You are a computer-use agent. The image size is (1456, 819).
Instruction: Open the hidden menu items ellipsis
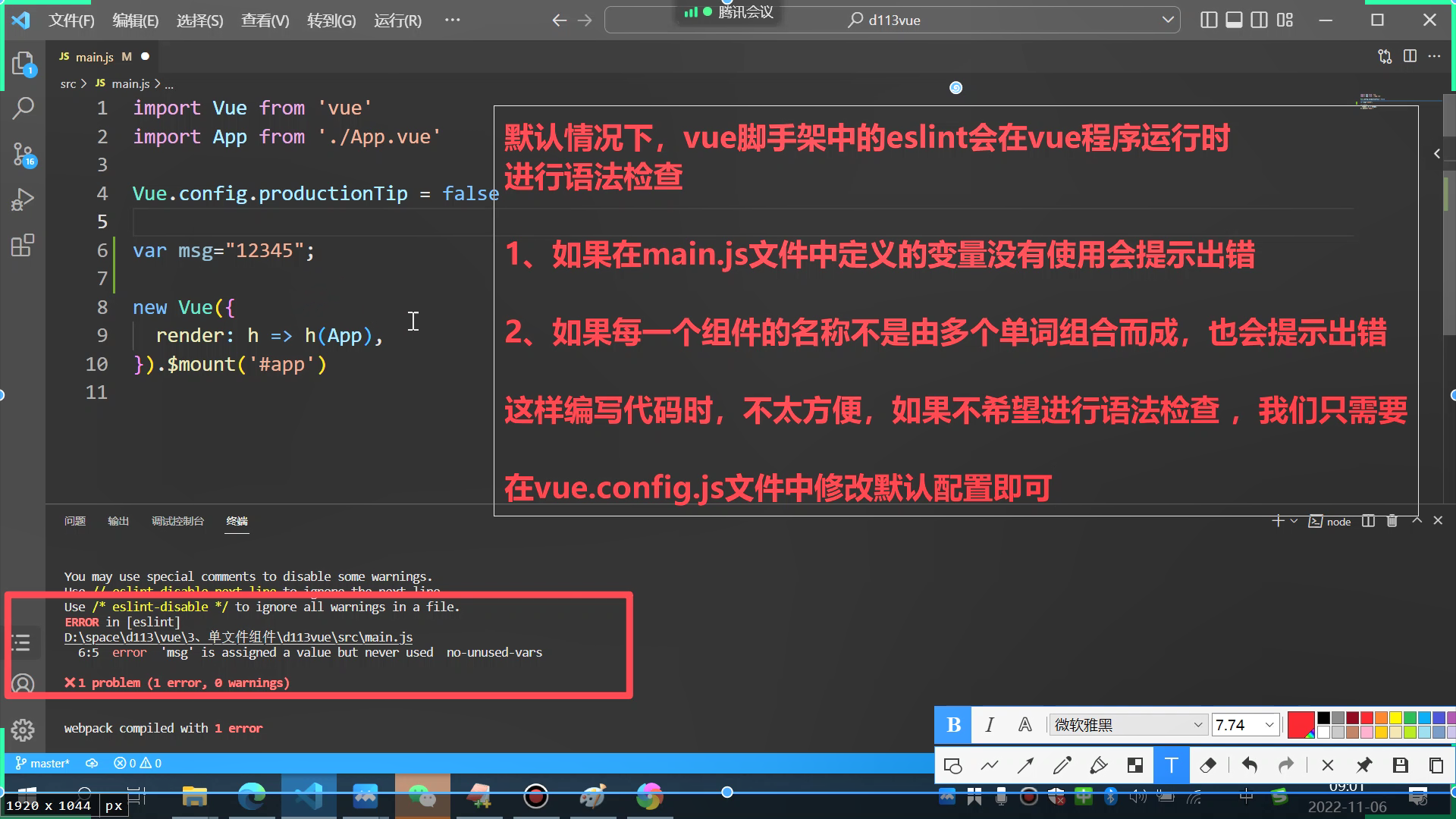[x=453, y=20]
